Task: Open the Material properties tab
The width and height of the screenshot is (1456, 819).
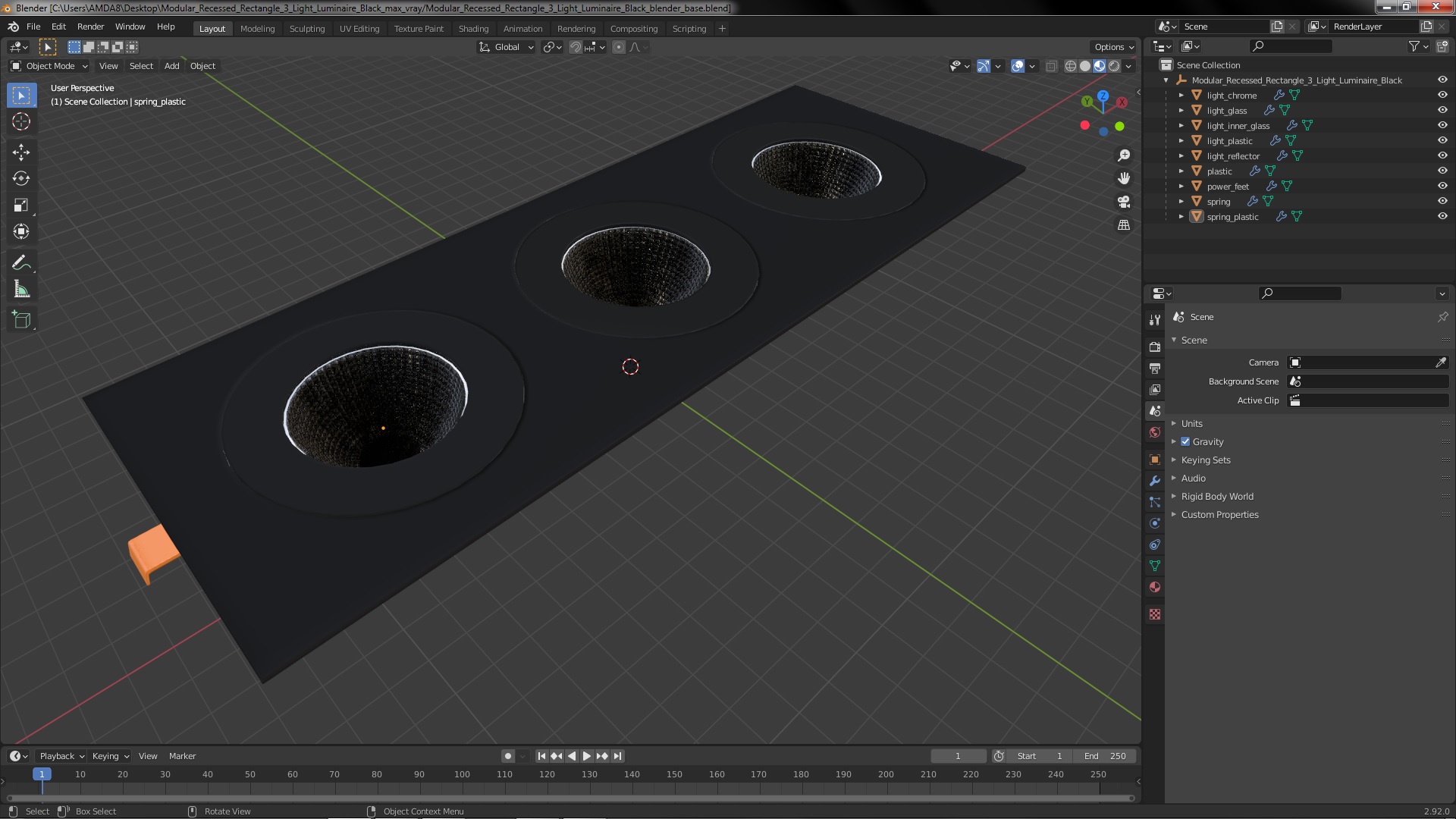Action: pos(1155,587)
